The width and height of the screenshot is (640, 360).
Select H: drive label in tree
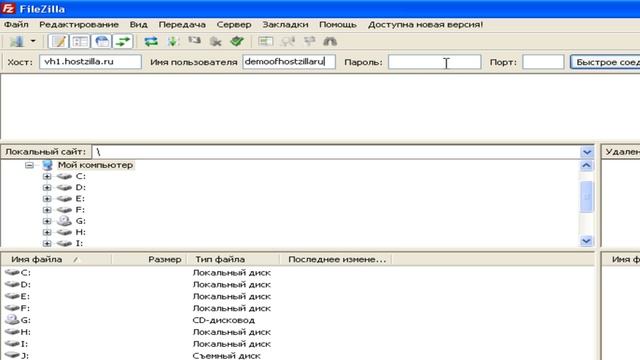point(80,232)
